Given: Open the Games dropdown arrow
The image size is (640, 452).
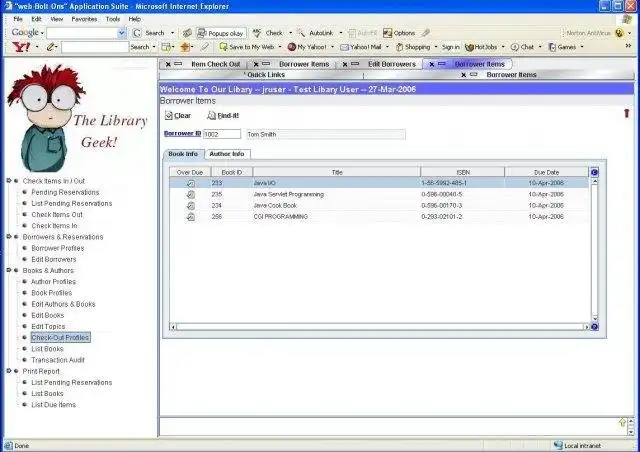Looking at the screenshot, I should [582, 47].
